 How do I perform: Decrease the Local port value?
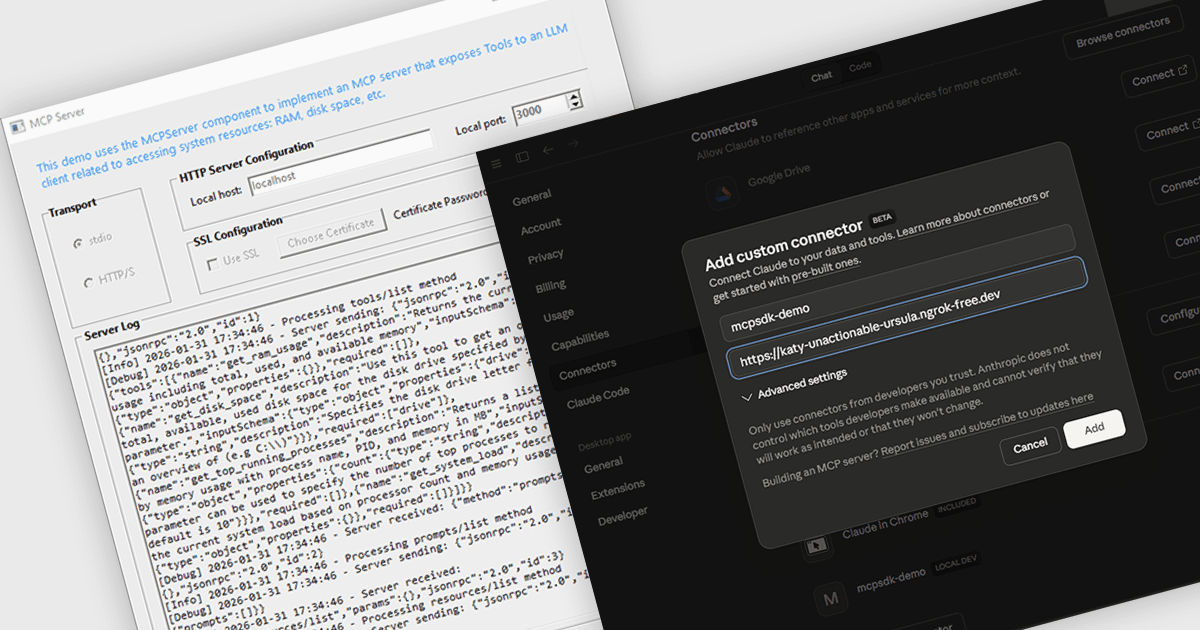point(575,105)
